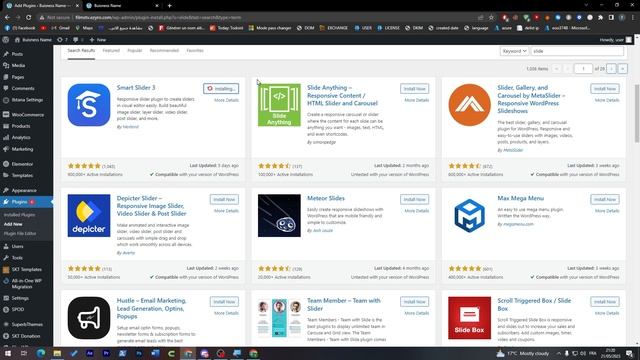View More Details for Smart Slider 3

pos(227,100)
